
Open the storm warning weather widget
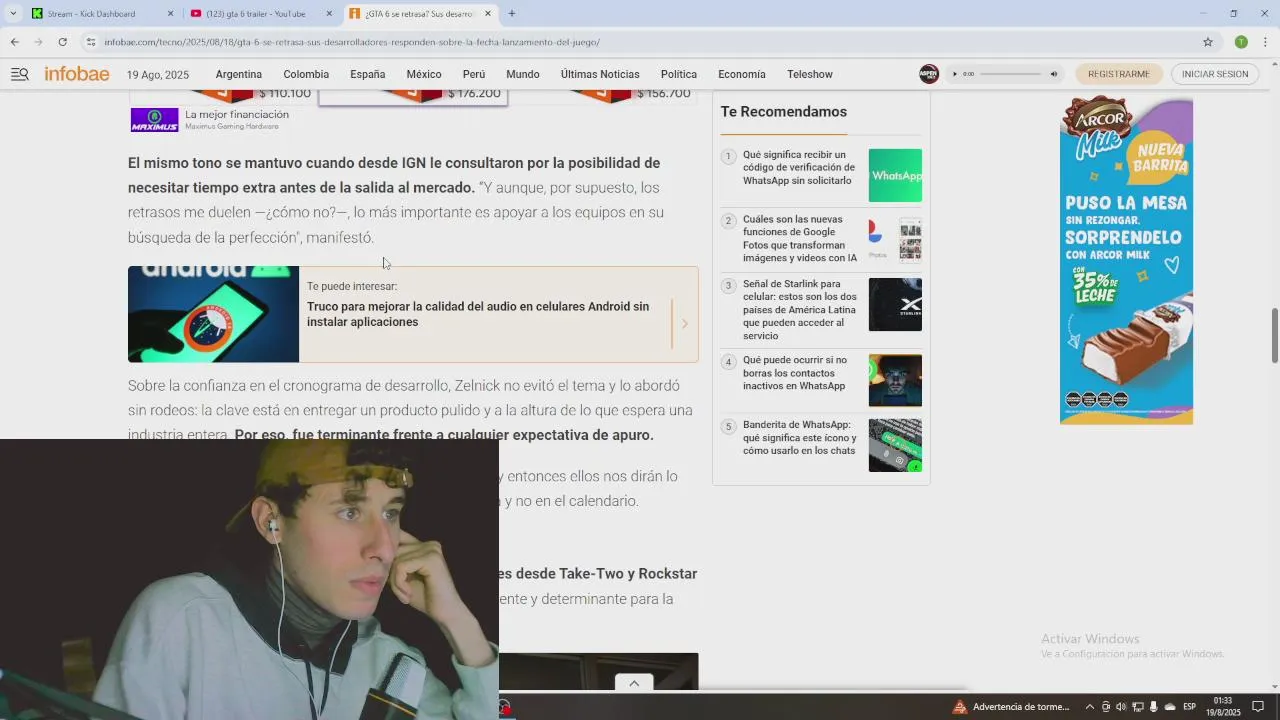pos(1011,707)
